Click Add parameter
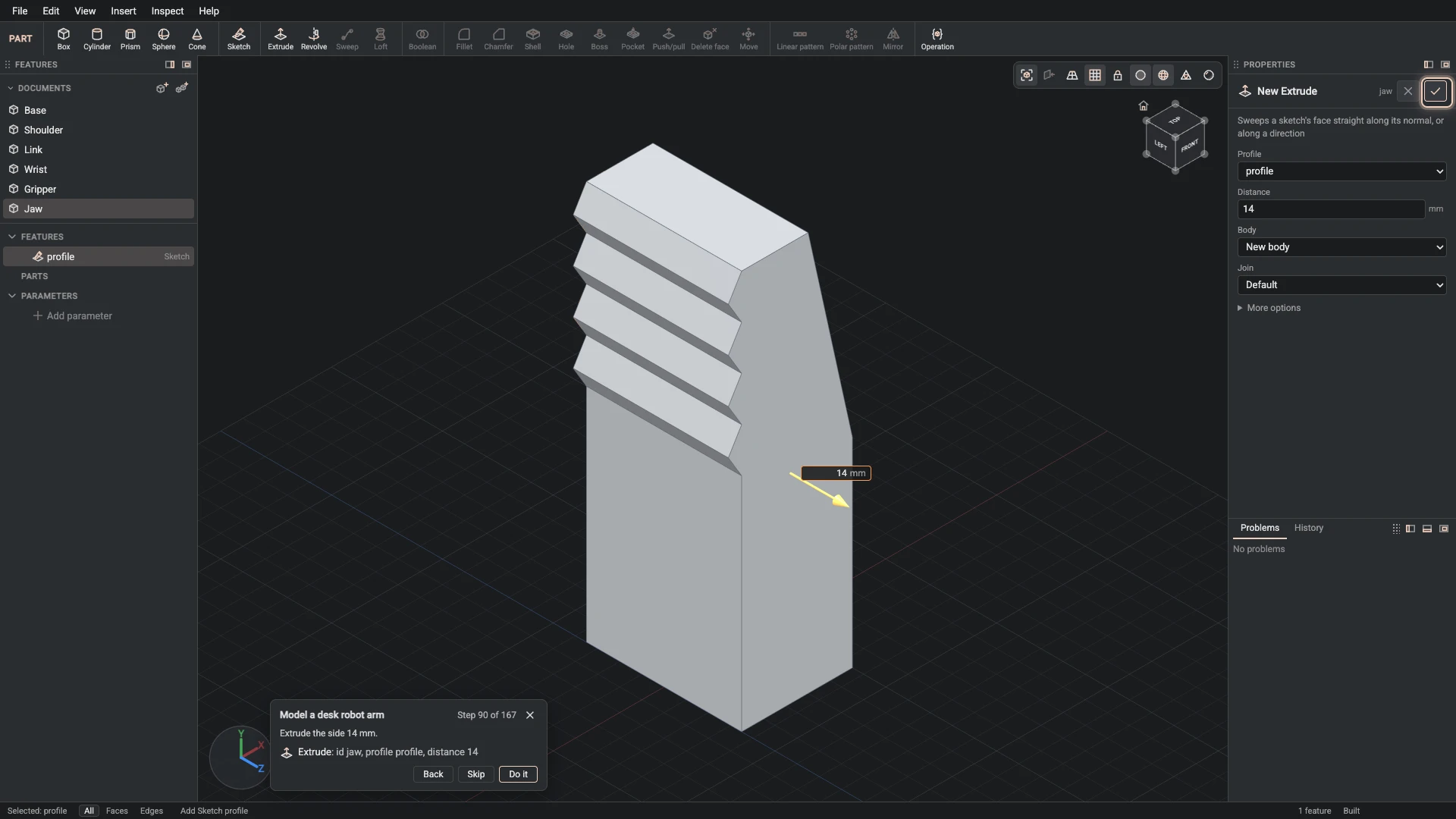This screenshot has width=1456, height=819. (x=73, y=315)
